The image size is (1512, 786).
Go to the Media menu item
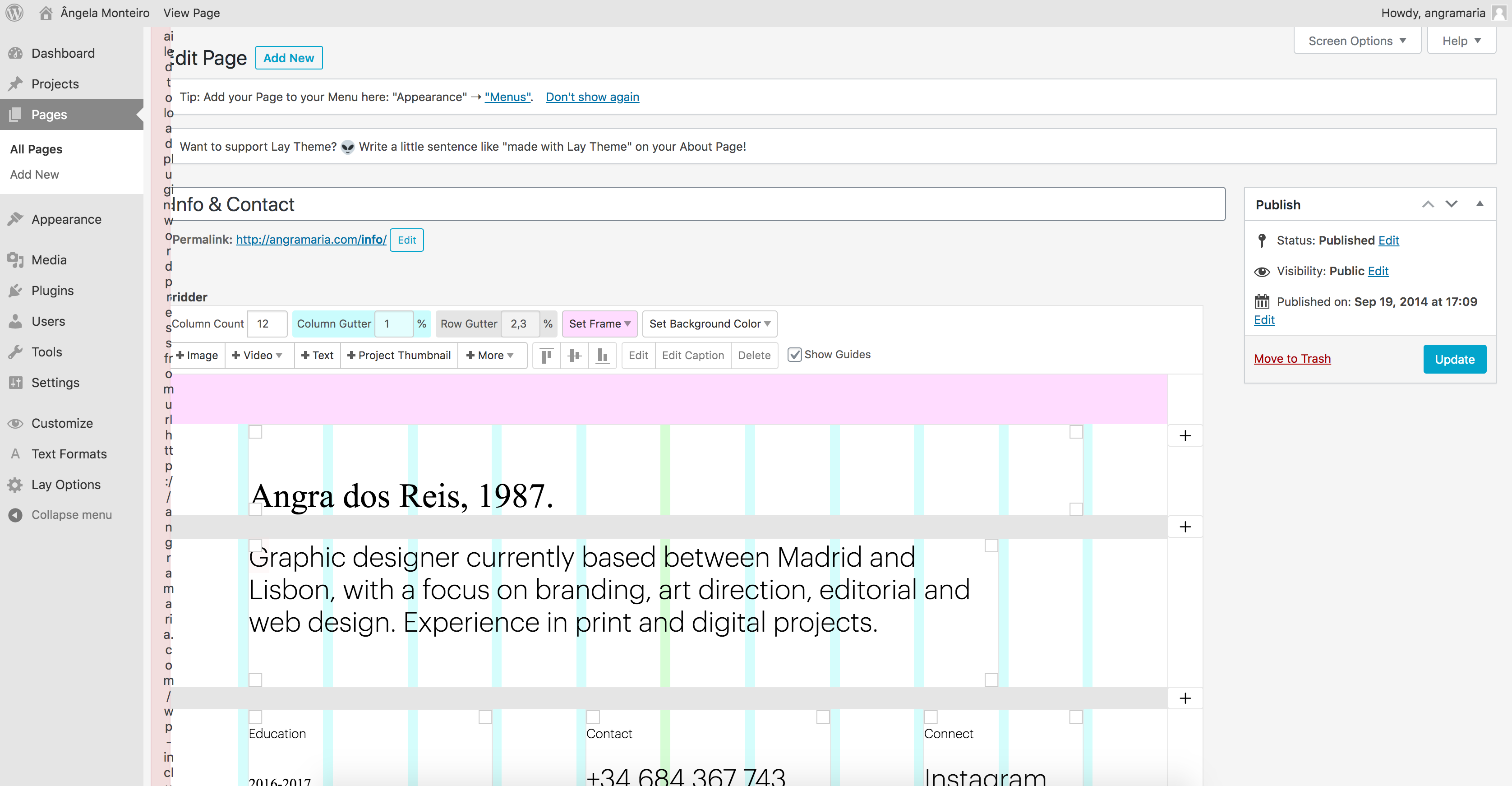coord(49,259)
